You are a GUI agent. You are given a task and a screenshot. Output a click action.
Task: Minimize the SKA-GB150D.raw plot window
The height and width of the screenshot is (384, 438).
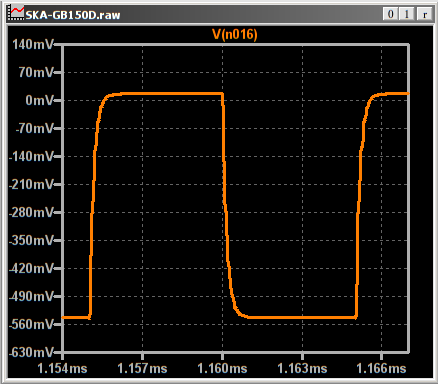pyautogui.click(x=390, y=14)
